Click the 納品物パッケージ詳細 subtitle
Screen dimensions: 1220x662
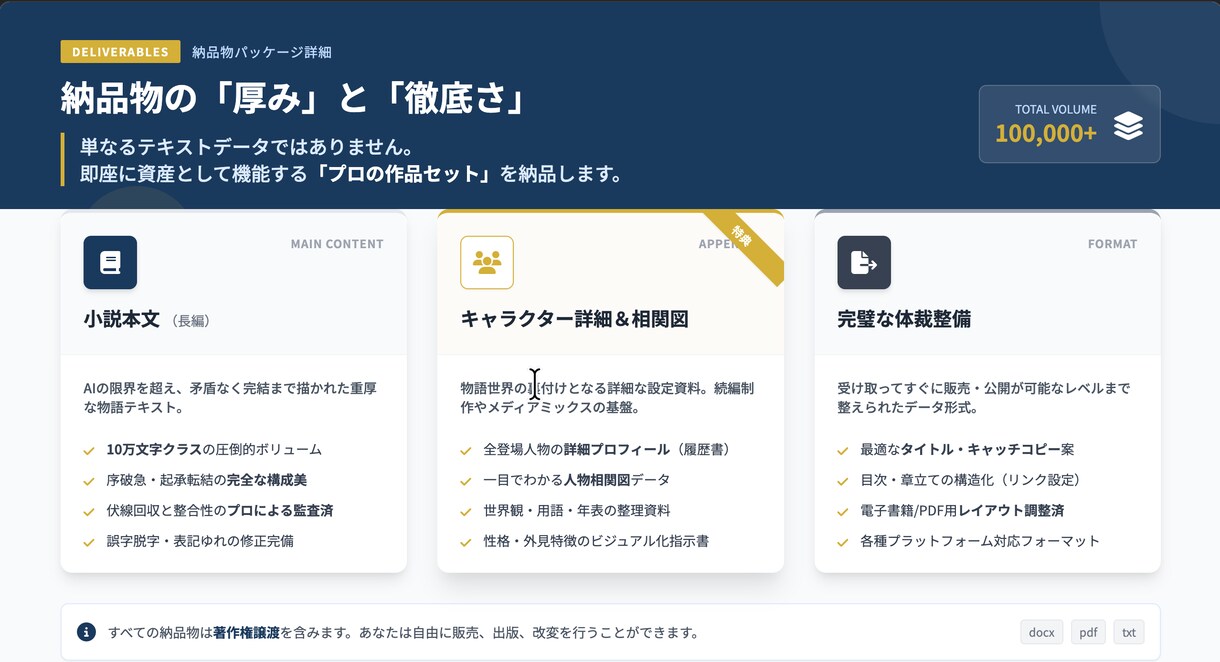coord(262,52)
